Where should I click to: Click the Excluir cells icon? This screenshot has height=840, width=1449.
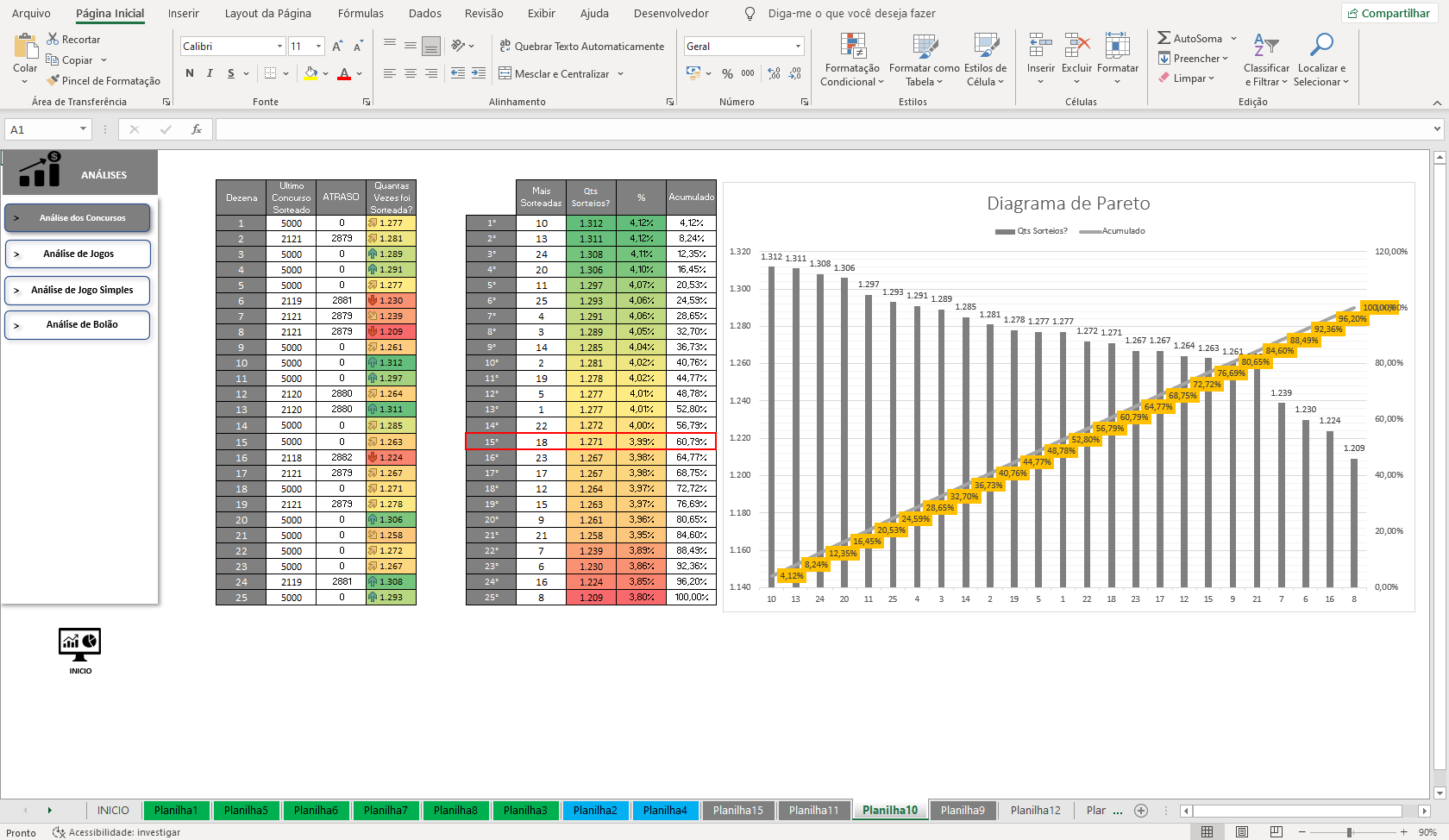1077,46
